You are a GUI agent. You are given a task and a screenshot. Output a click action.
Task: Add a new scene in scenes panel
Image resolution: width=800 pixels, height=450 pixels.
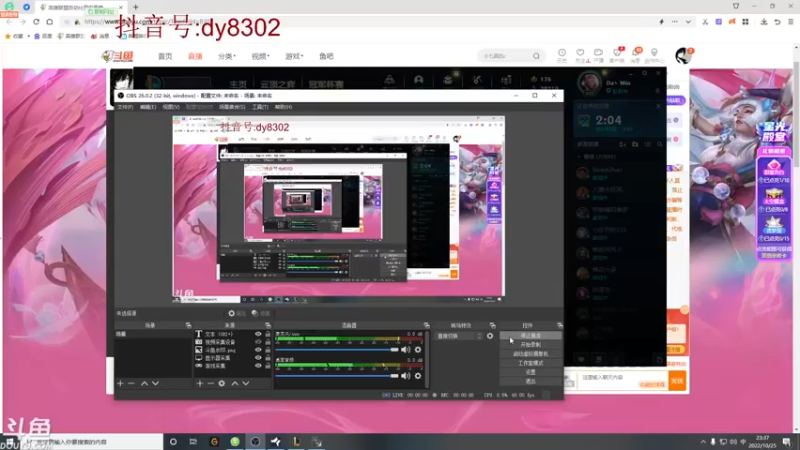tap(120, 383)
